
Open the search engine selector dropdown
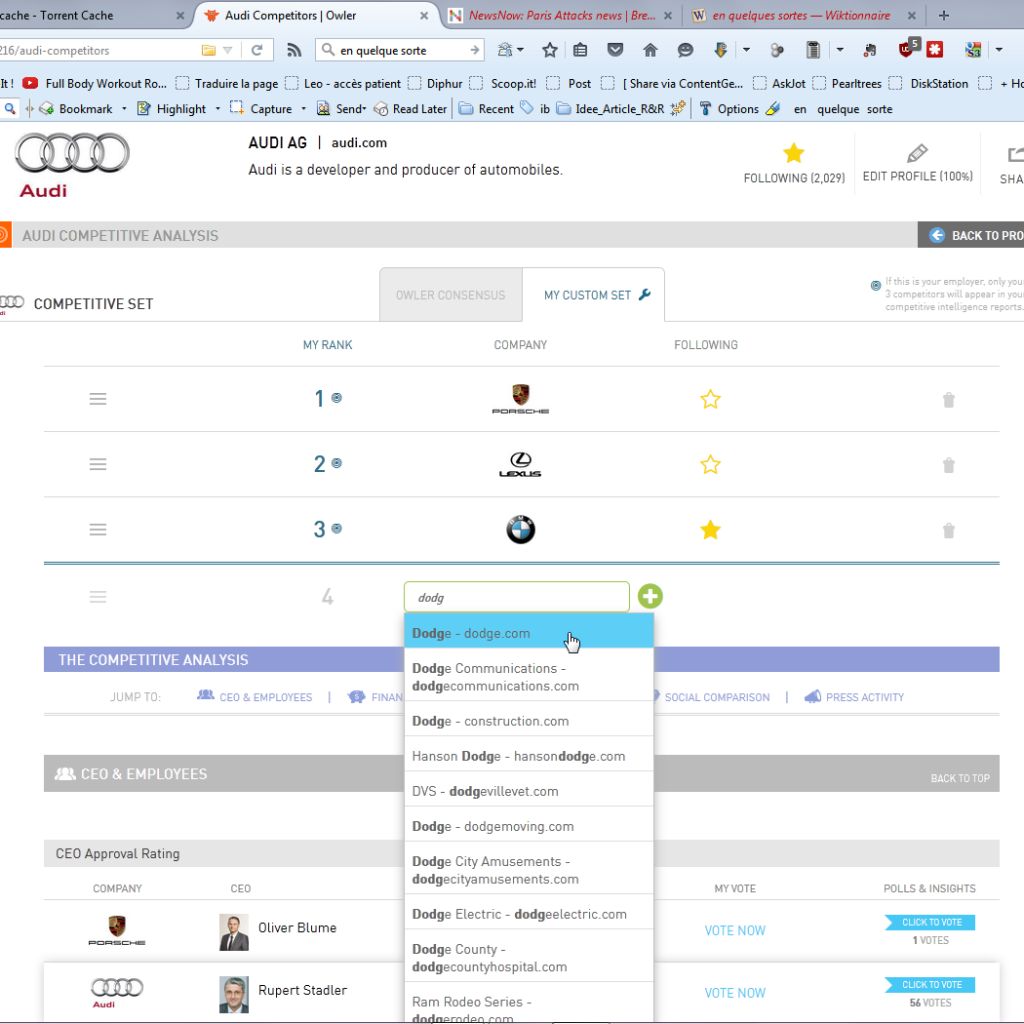click(x=328, y=50)
